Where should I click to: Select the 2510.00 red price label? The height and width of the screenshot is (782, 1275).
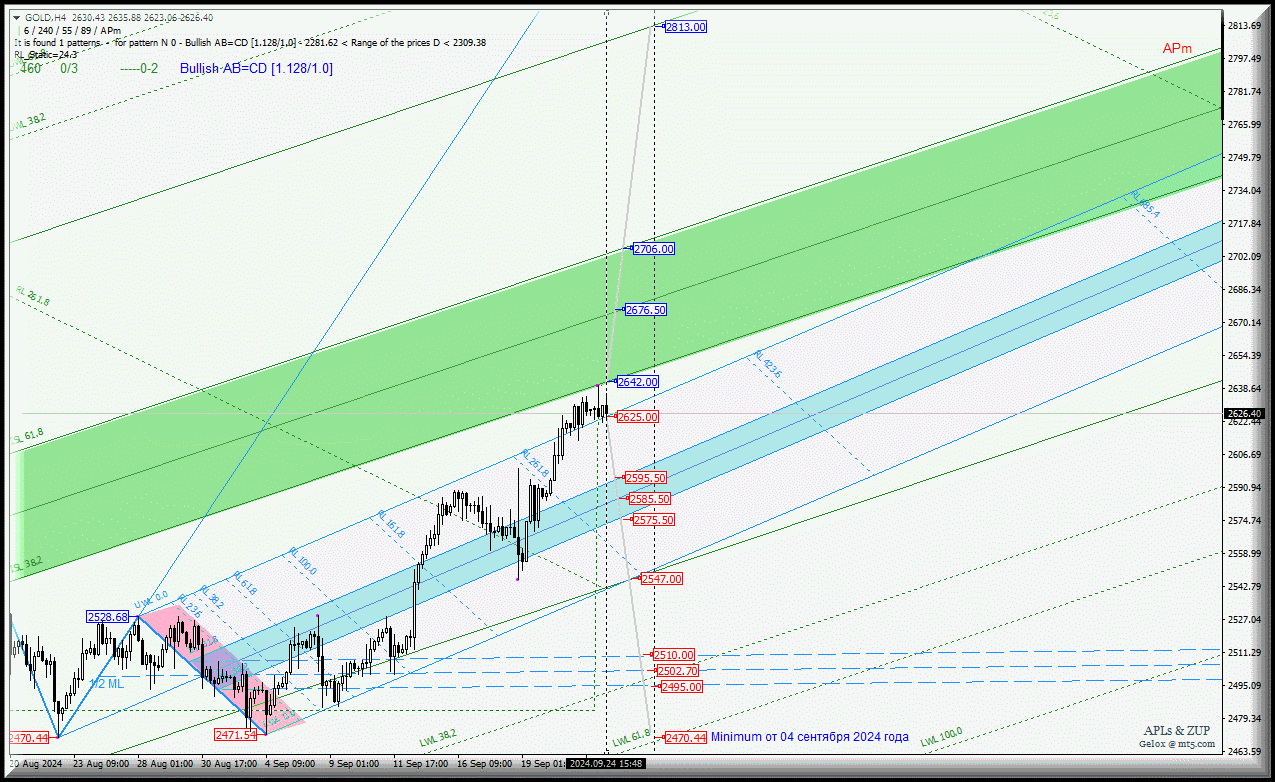click(x=673, y=655)
